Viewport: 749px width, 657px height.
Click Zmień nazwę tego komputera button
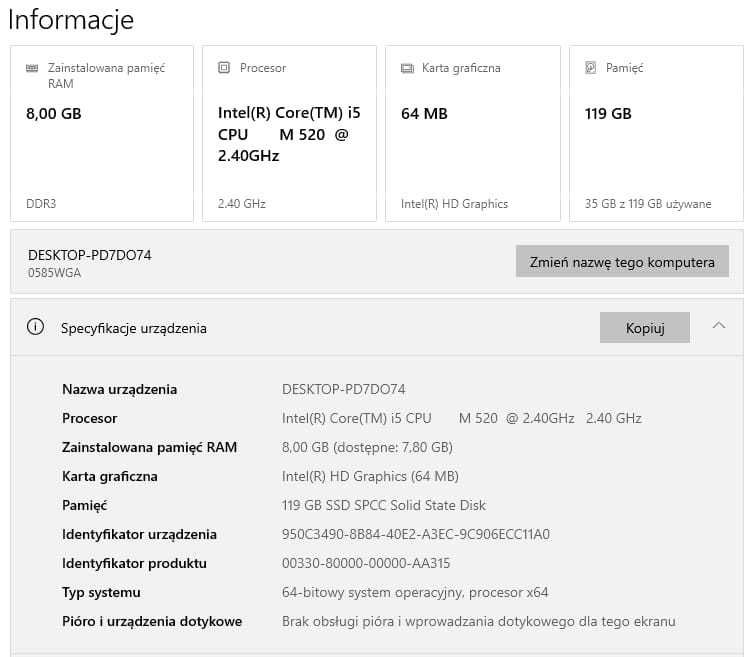pyautogui.click(x=622, y=261)
